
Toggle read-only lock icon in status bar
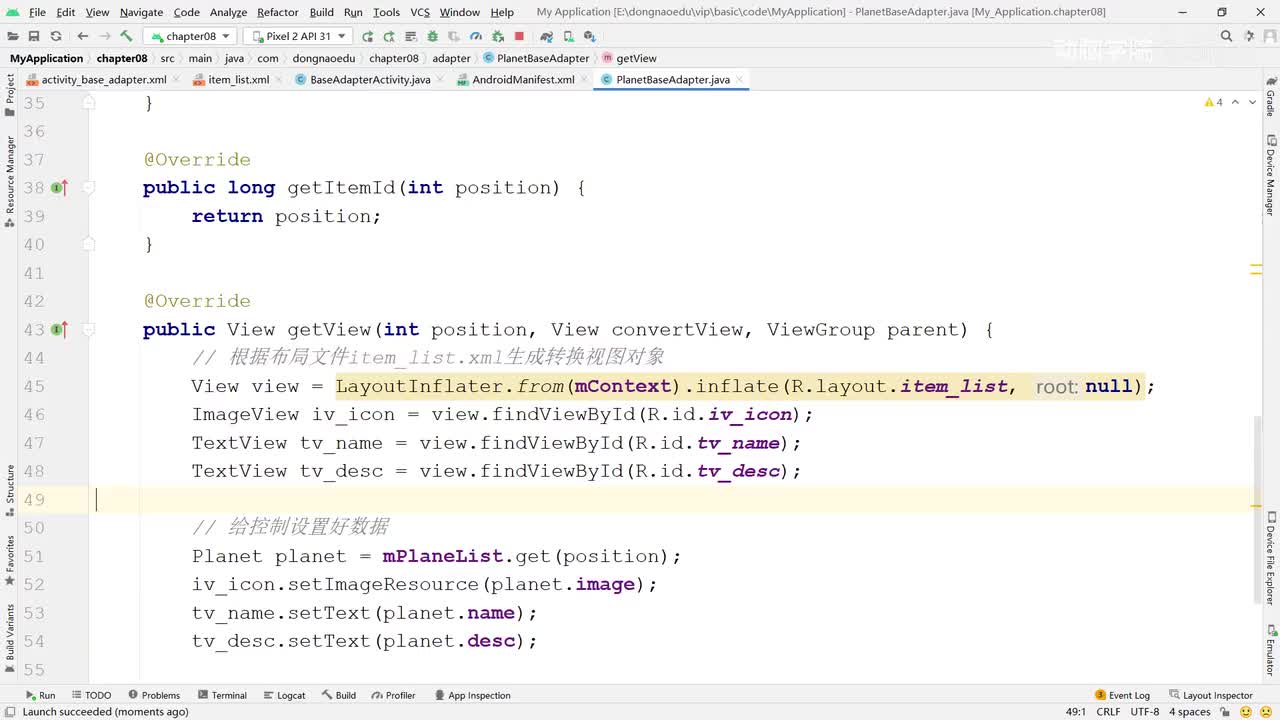tap(1225, 712)
